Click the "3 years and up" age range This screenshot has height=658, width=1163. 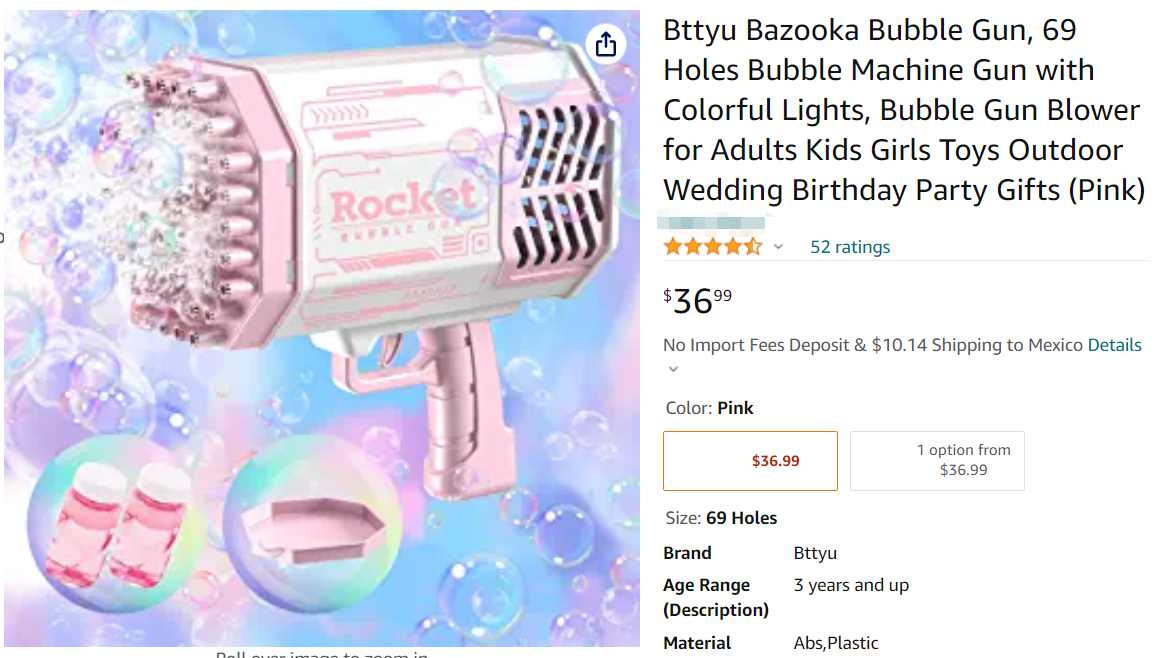[x=851, y=585]
